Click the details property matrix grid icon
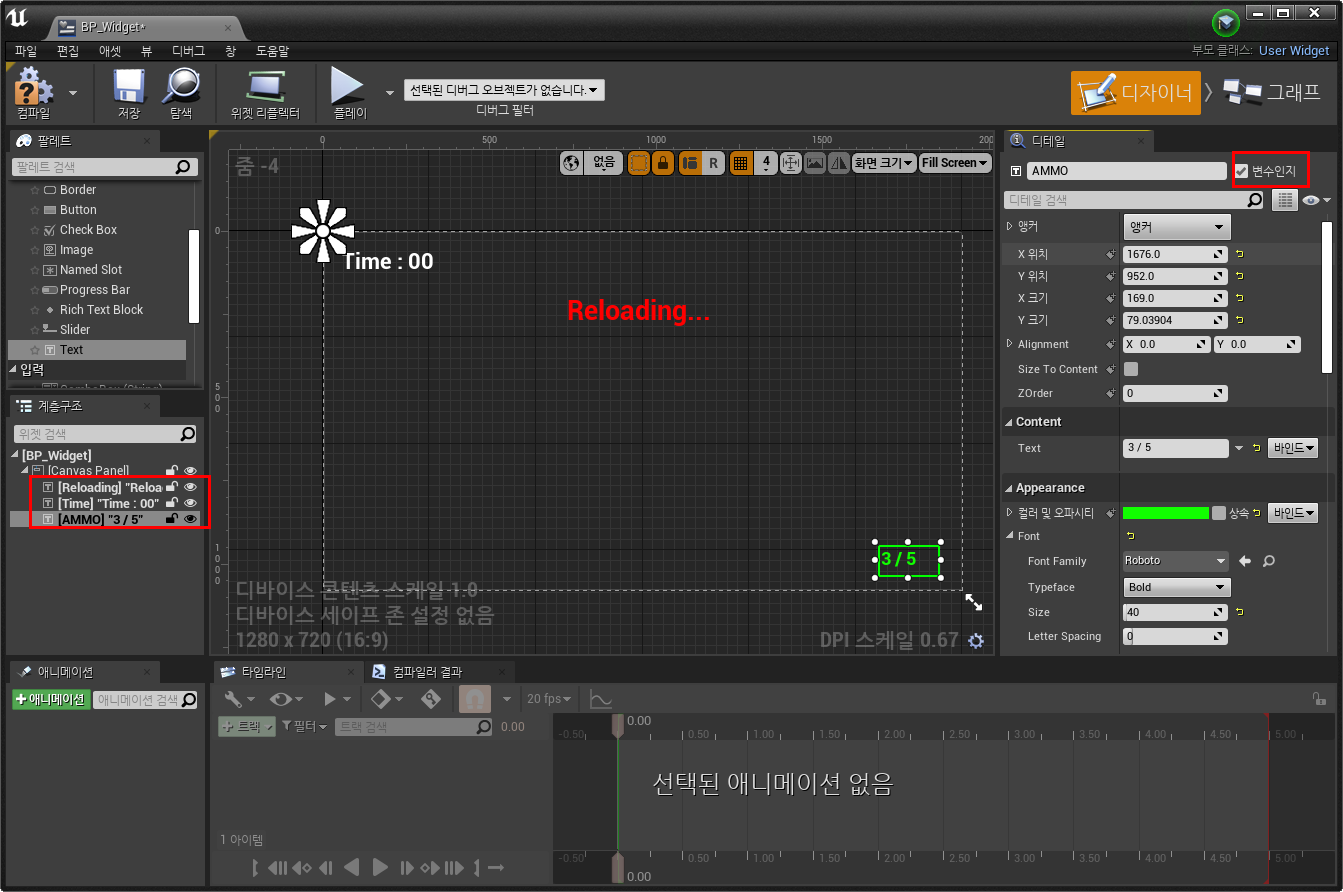Viewport: 1343px width, 892px height. pyautogui.click(x=1285, y=200)
